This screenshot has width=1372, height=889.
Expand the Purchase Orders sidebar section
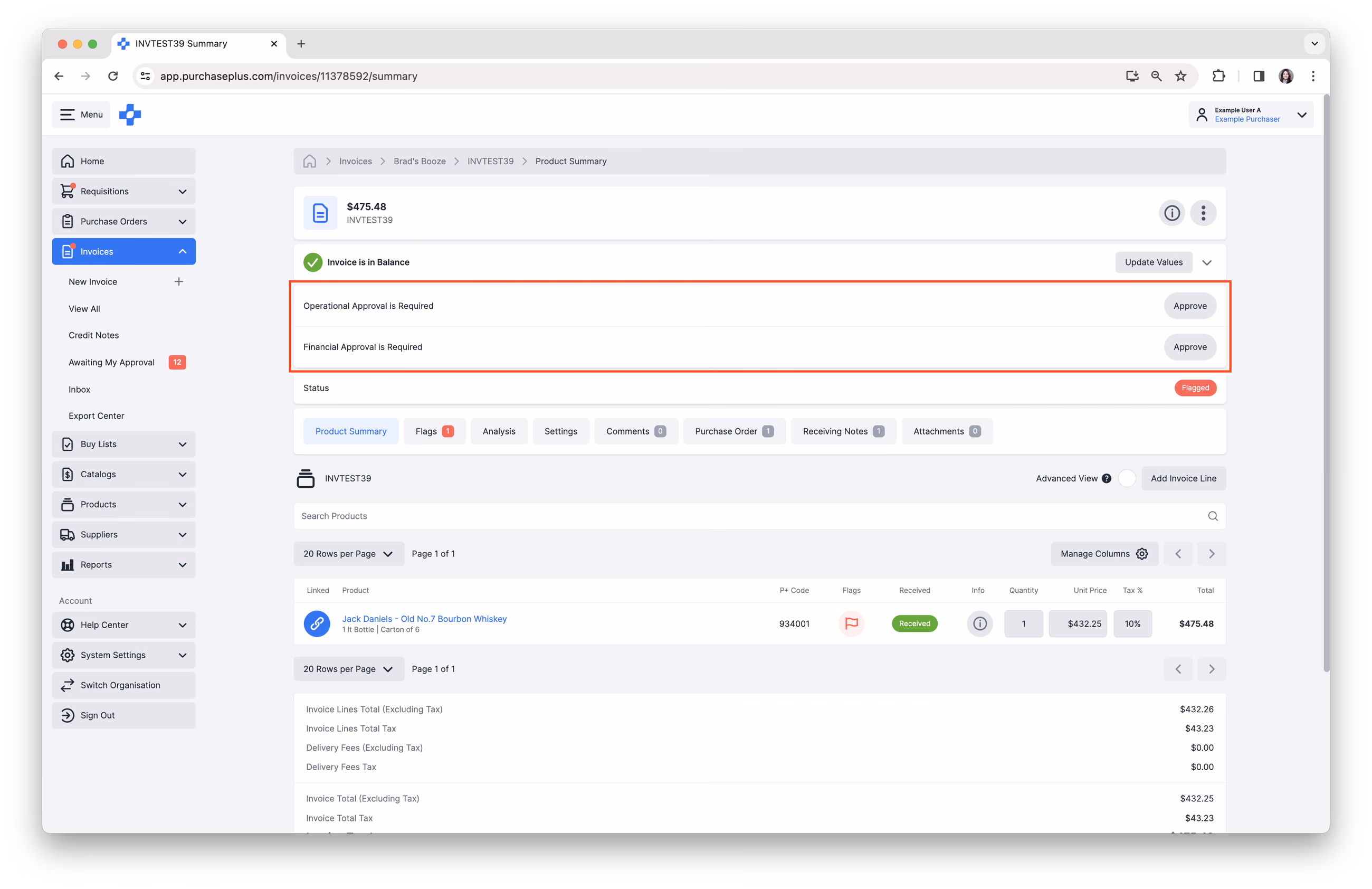(124, 221)
